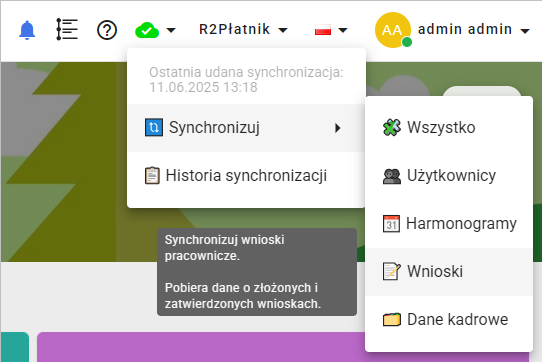Screen dimensions: 542x362
Task: Expand the Synchronizuj submenu arrow
Action: [x=338, y=128]
